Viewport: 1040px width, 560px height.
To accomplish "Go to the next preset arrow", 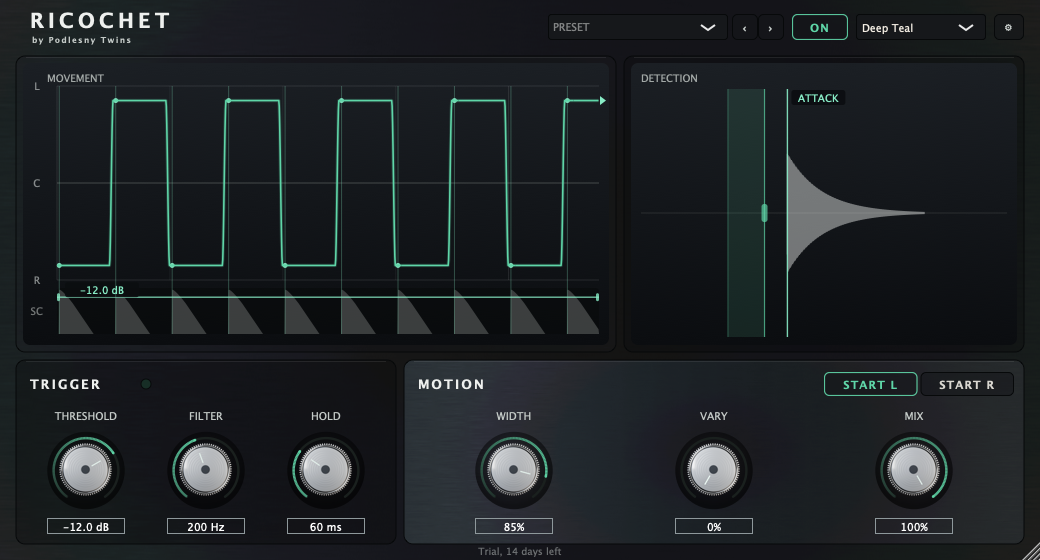I will [x=770, y=28].
